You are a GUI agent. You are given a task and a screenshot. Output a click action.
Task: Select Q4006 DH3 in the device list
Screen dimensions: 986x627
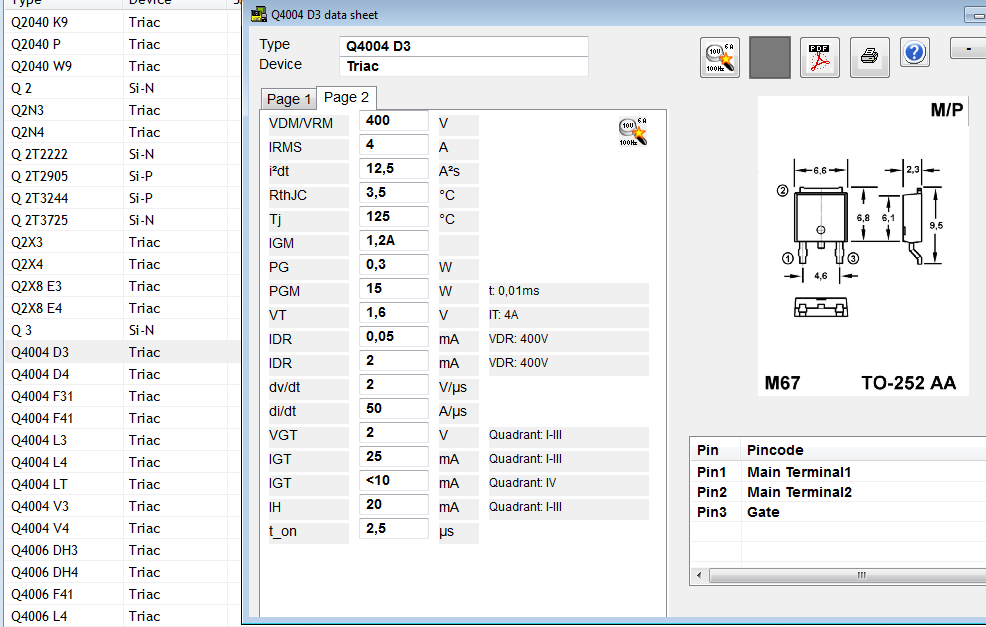coord(122,550)
